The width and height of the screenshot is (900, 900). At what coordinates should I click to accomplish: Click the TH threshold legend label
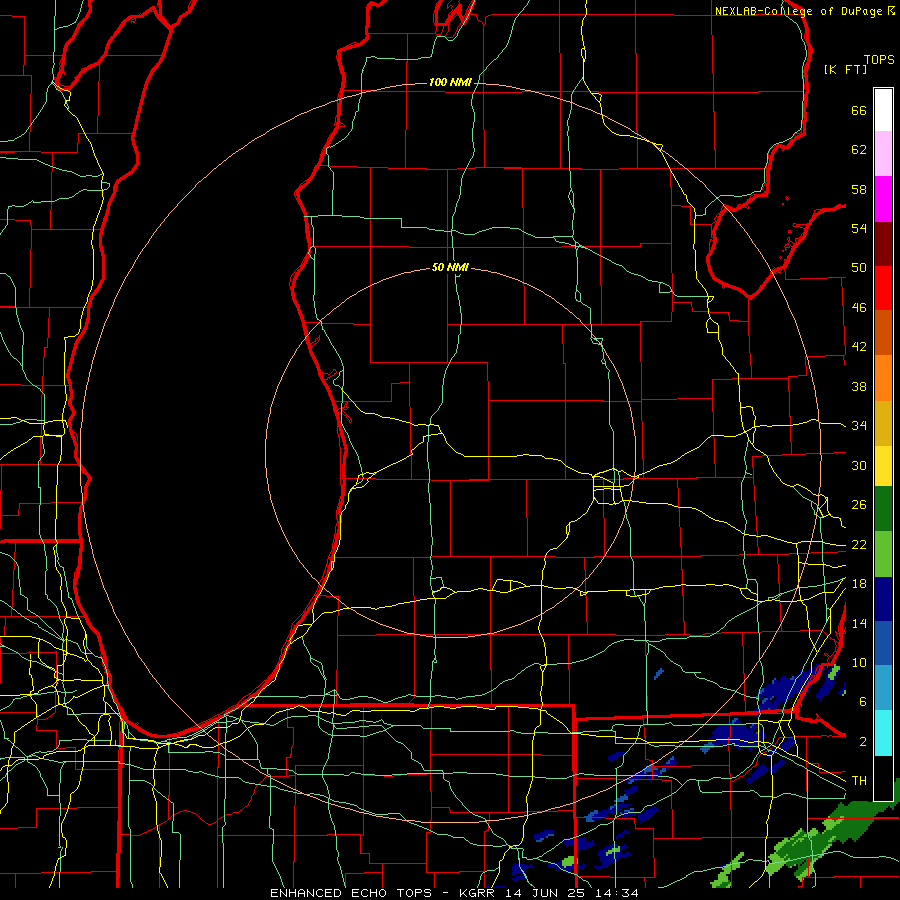[859, 781]
